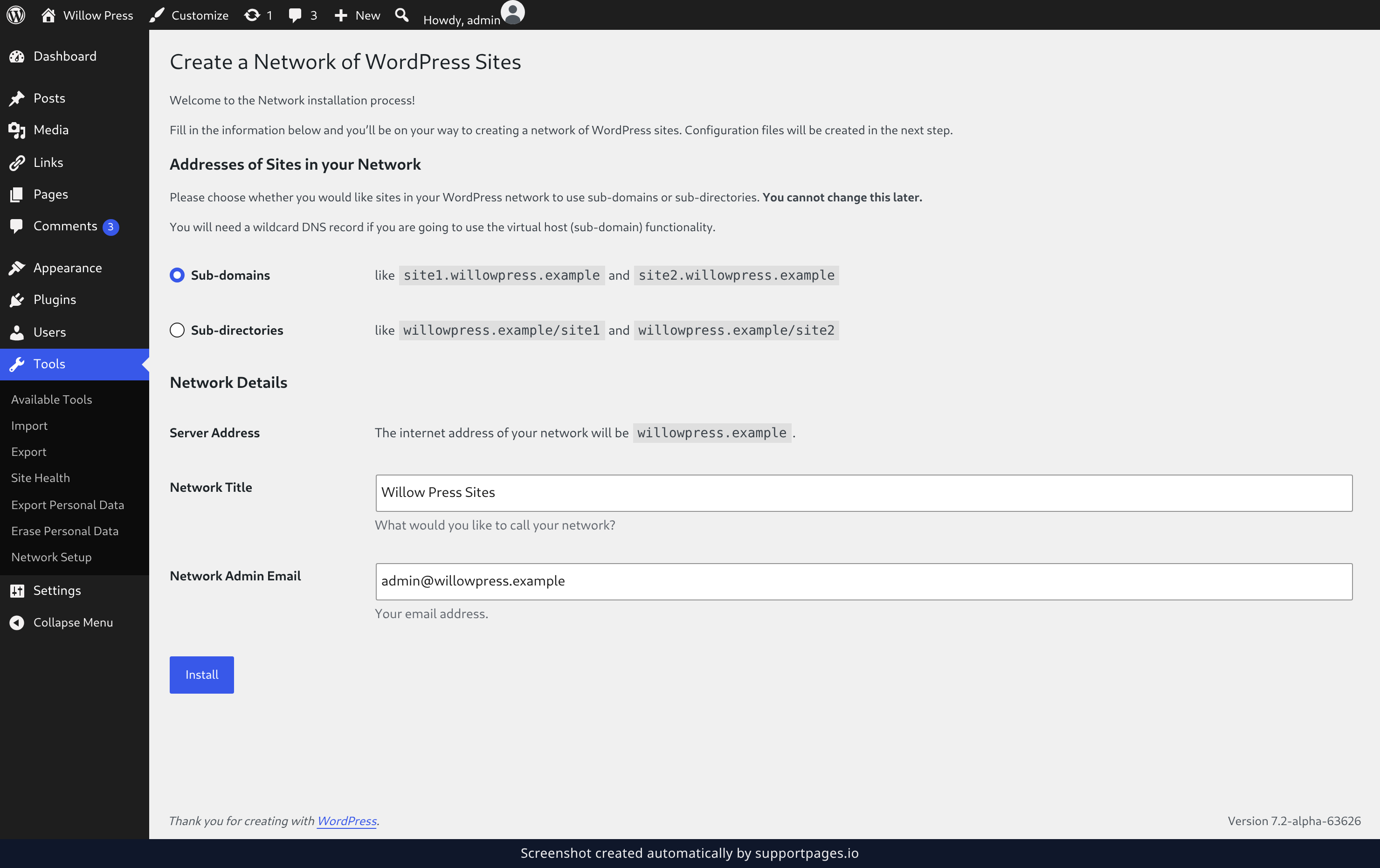Click the Dashboard gauge icon
Image resolution: width=1380 pixels, height=868 pixels.
(17, 56)
